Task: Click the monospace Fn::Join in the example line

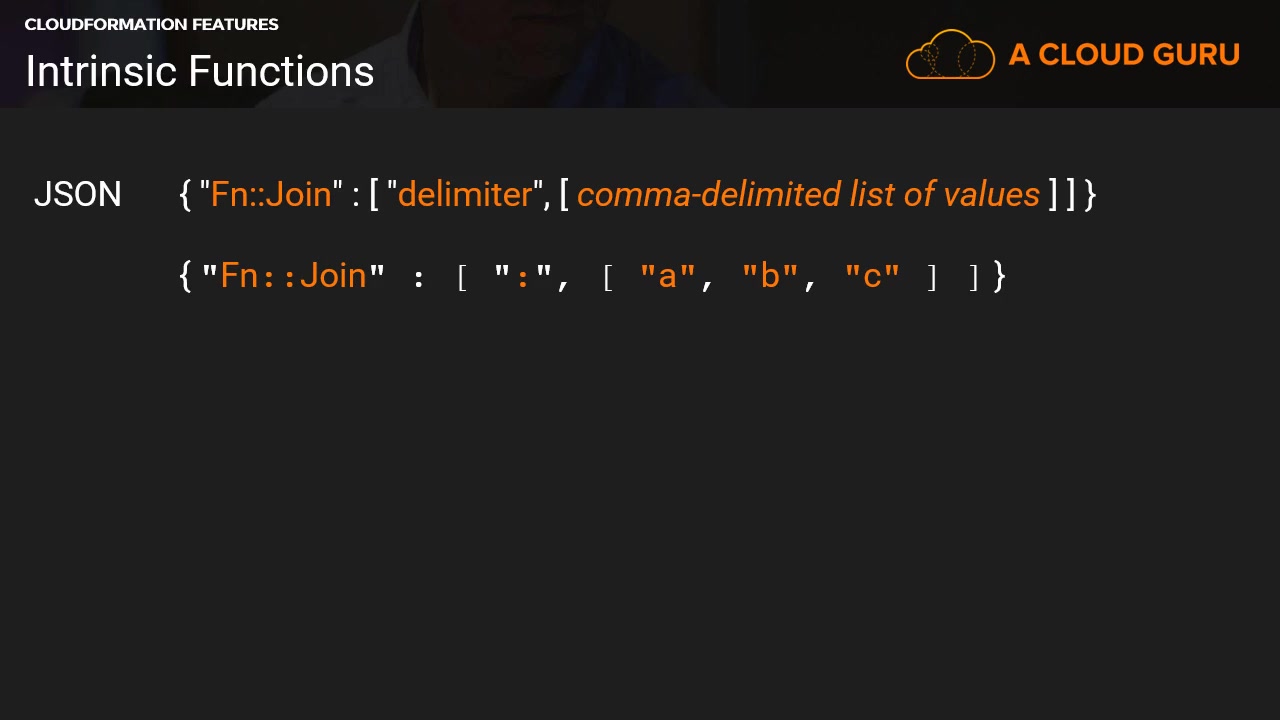Action: click(x=294, y=275)
